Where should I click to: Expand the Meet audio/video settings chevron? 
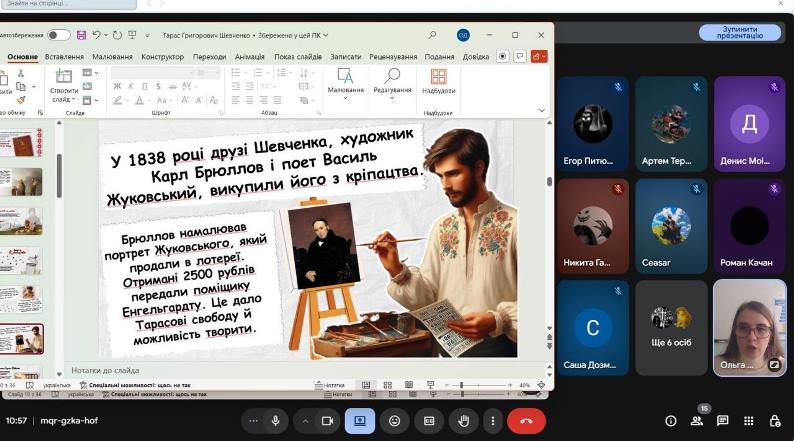[x=305, y=421]
